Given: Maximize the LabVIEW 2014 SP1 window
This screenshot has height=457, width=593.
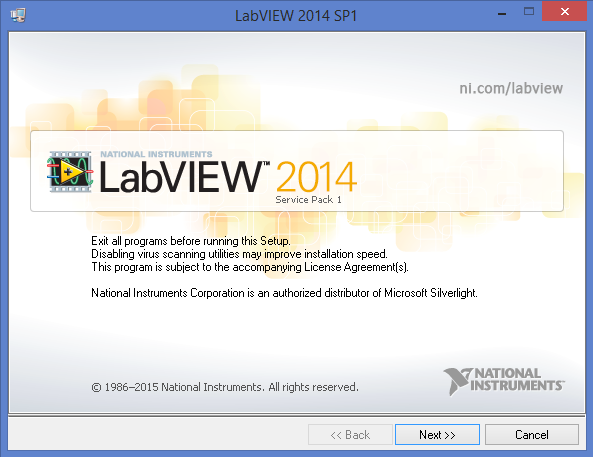Looking at the screenshot, I should (529, 12).
